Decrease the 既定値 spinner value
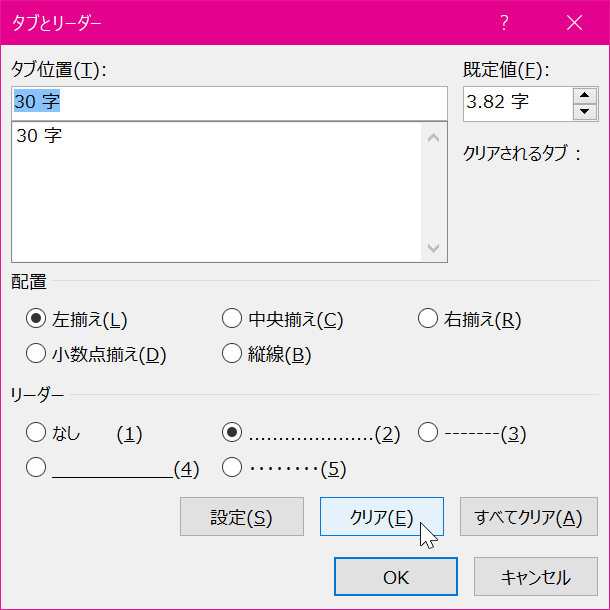 [x=585, y=110]
